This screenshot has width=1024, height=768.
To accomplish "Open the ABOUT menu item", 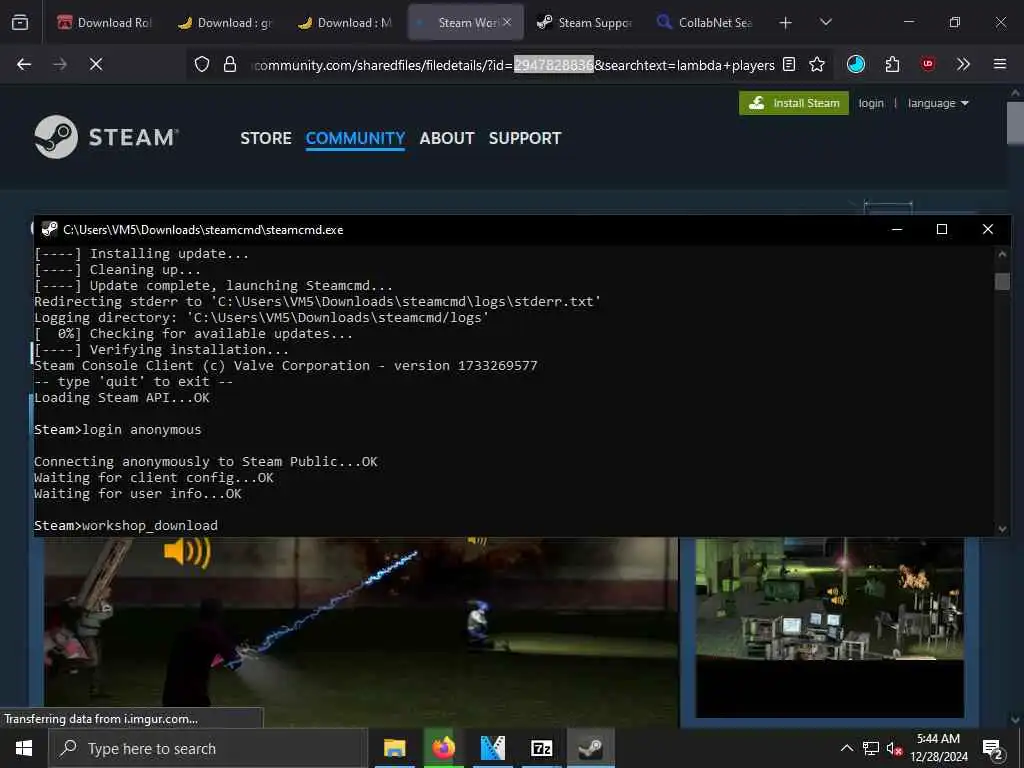I will click(x=447, y=138).
